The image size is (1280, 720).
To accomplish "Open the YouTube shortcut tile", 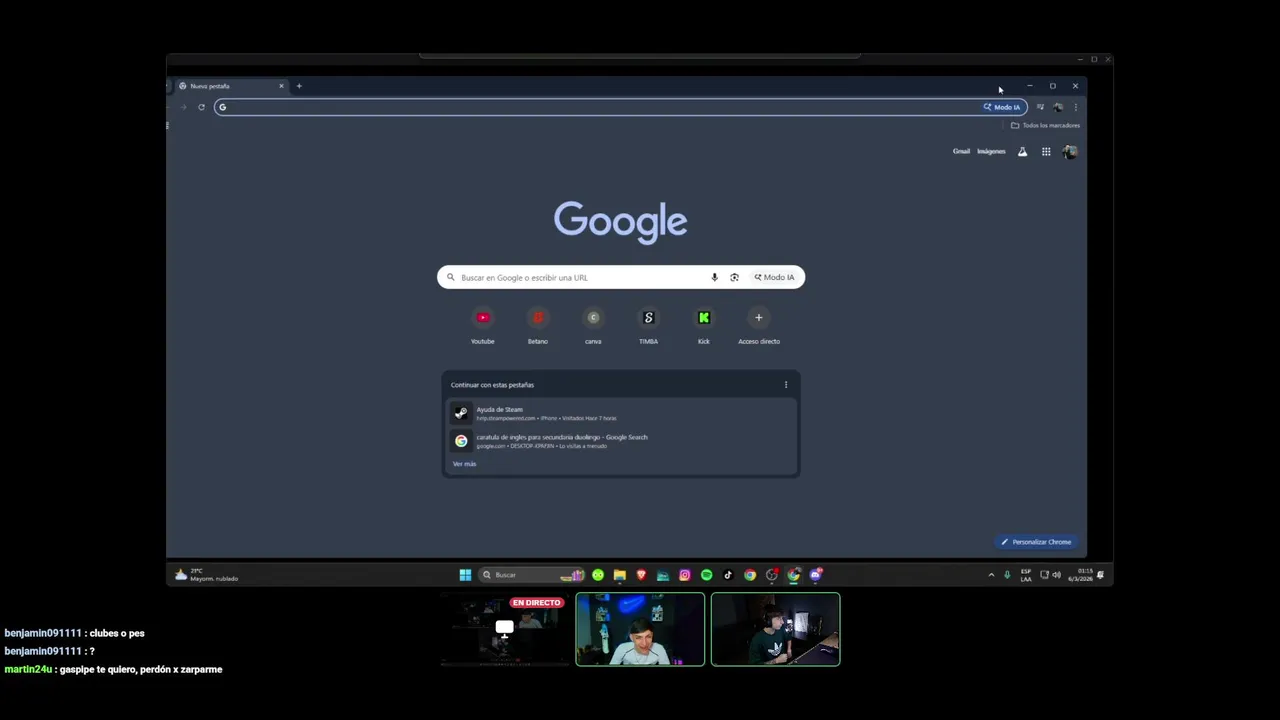I will [x=483, y=326].
